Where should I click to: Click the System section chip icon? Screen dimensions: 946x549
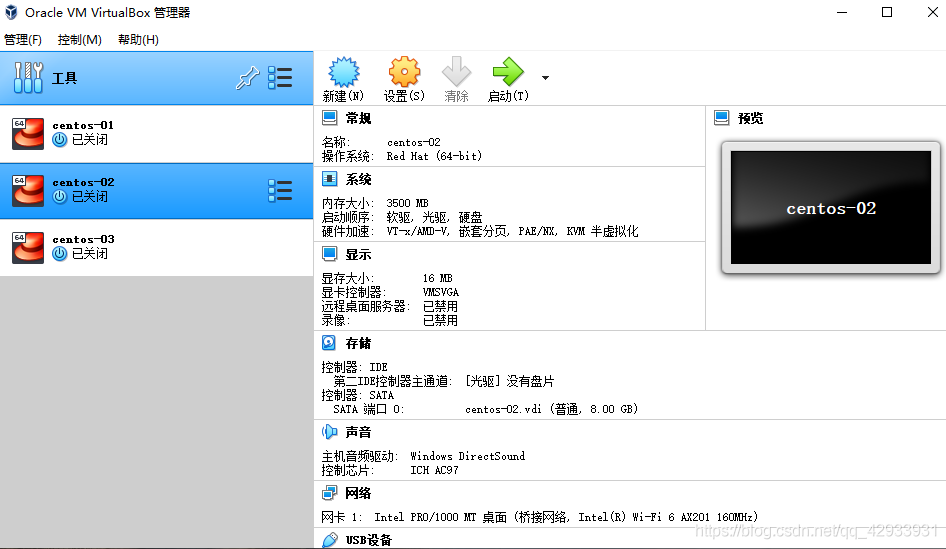(x=329, y=179)
